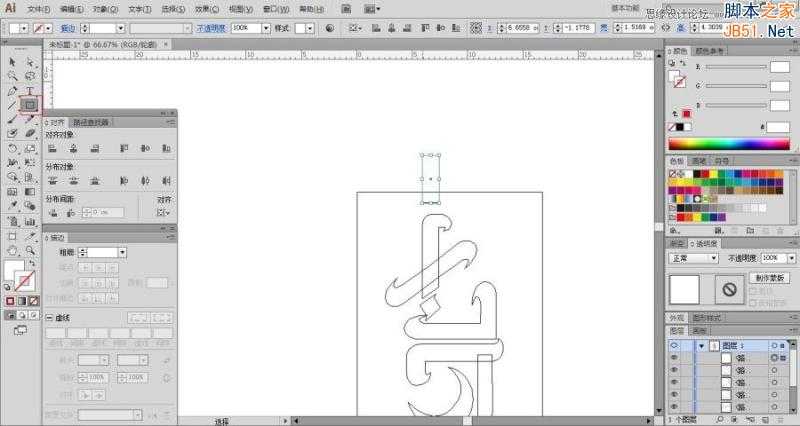Select the Zoom magnifier tool
This screenshot has height=426, width=800.
pos(30,250)
